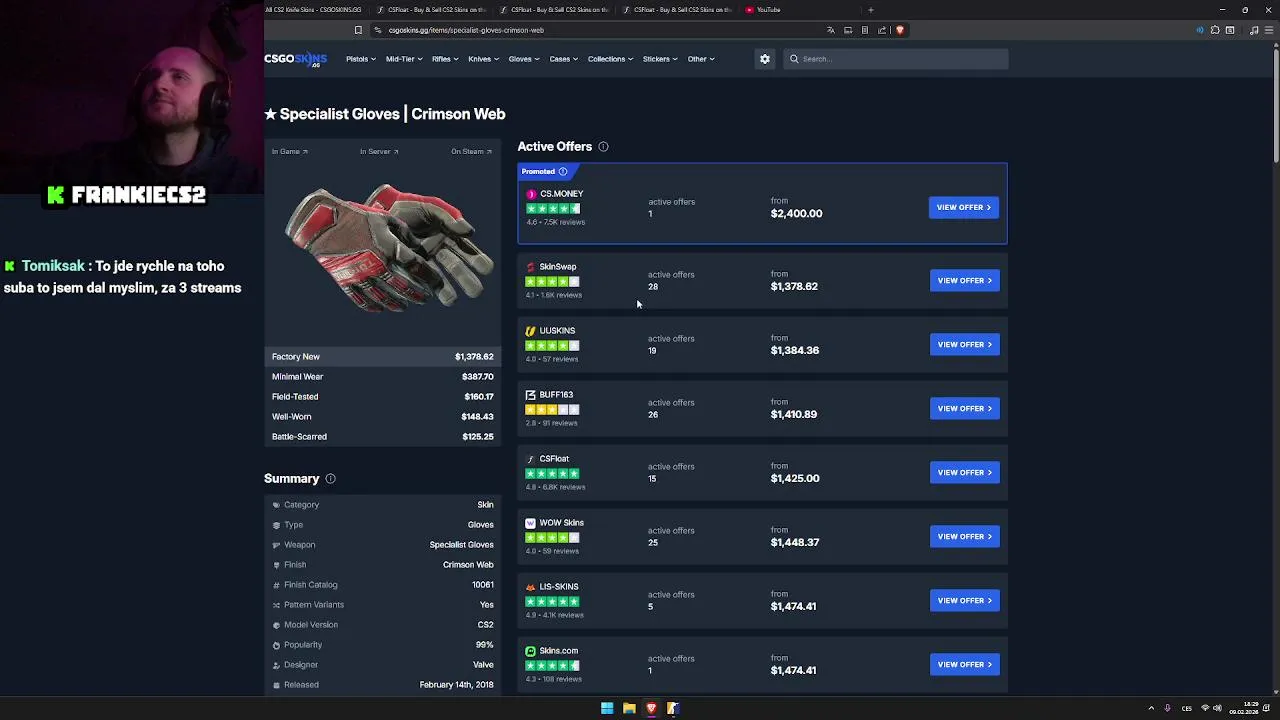
Task: Expand the Mid-Tier menu
Action: pos(404,59)
